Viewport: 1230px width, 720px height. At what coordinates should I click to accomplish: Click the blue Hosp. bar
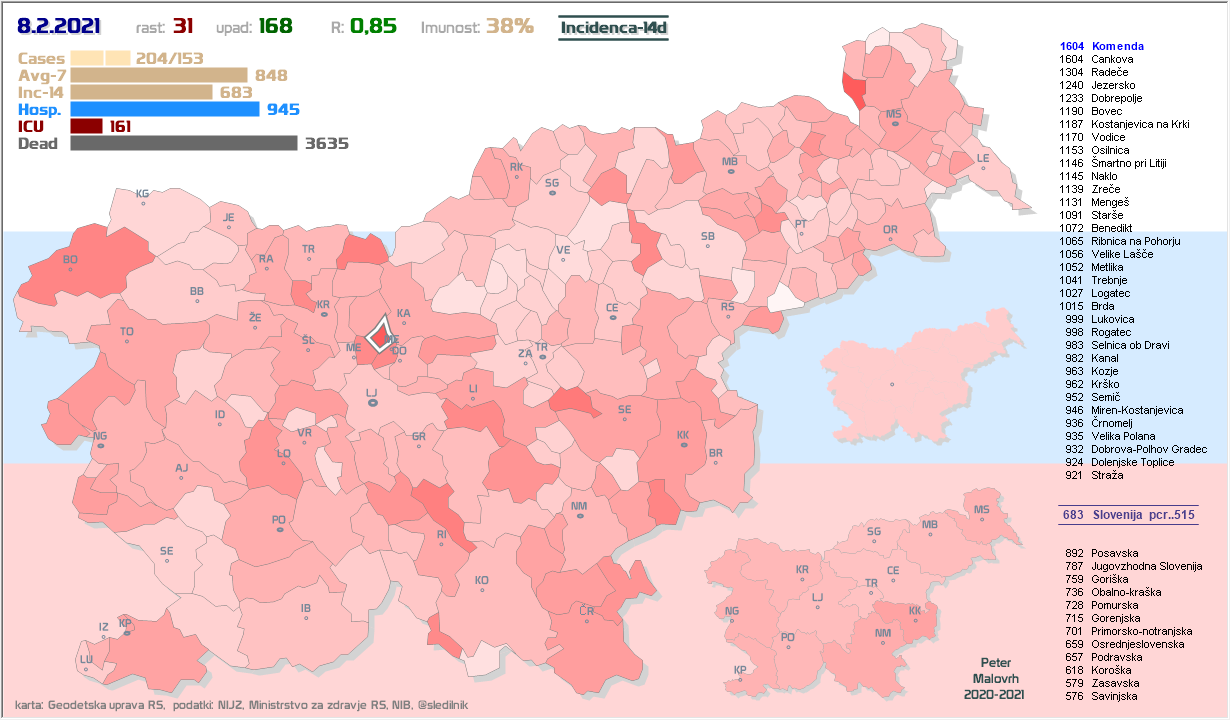(165, 109)
